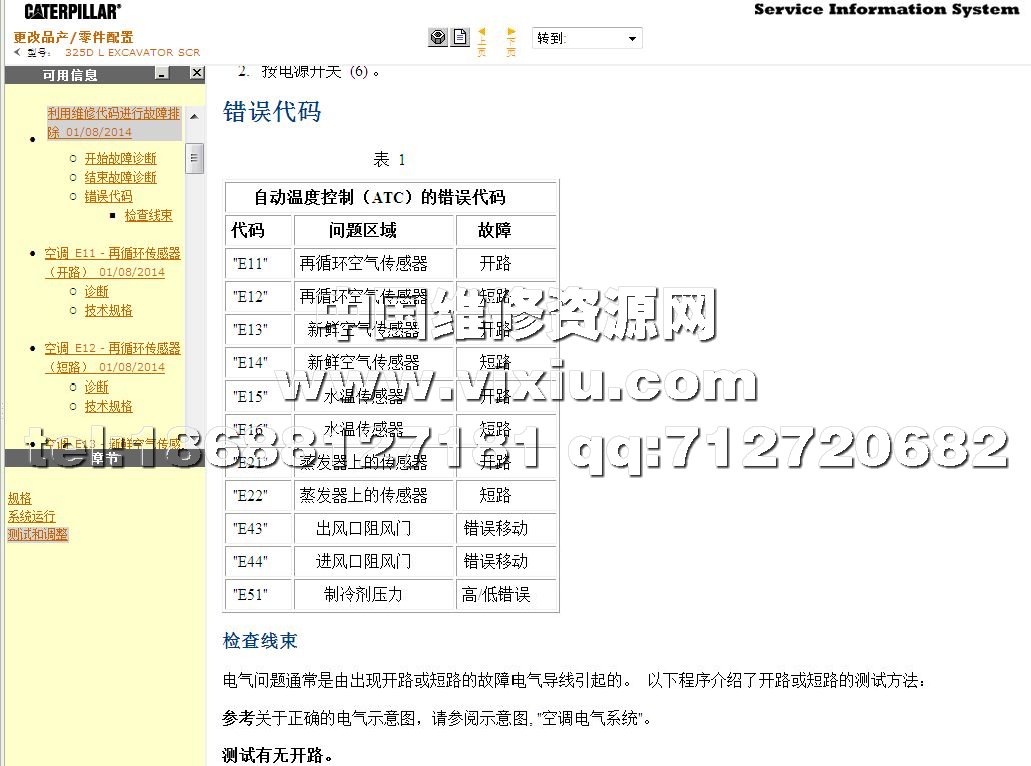Click the document page icon in the toolbar
Viewport: 1031px width, 766px height.
(460, 38)
